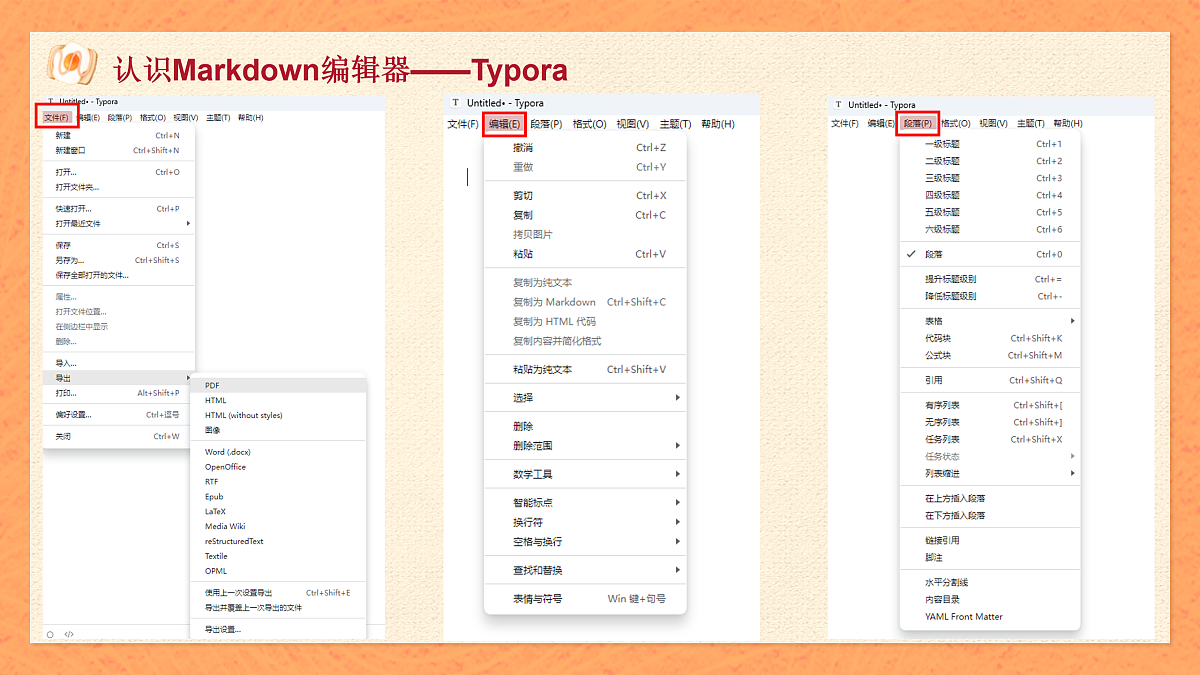Insert 代码块 from the Paragraph menu

992,338
